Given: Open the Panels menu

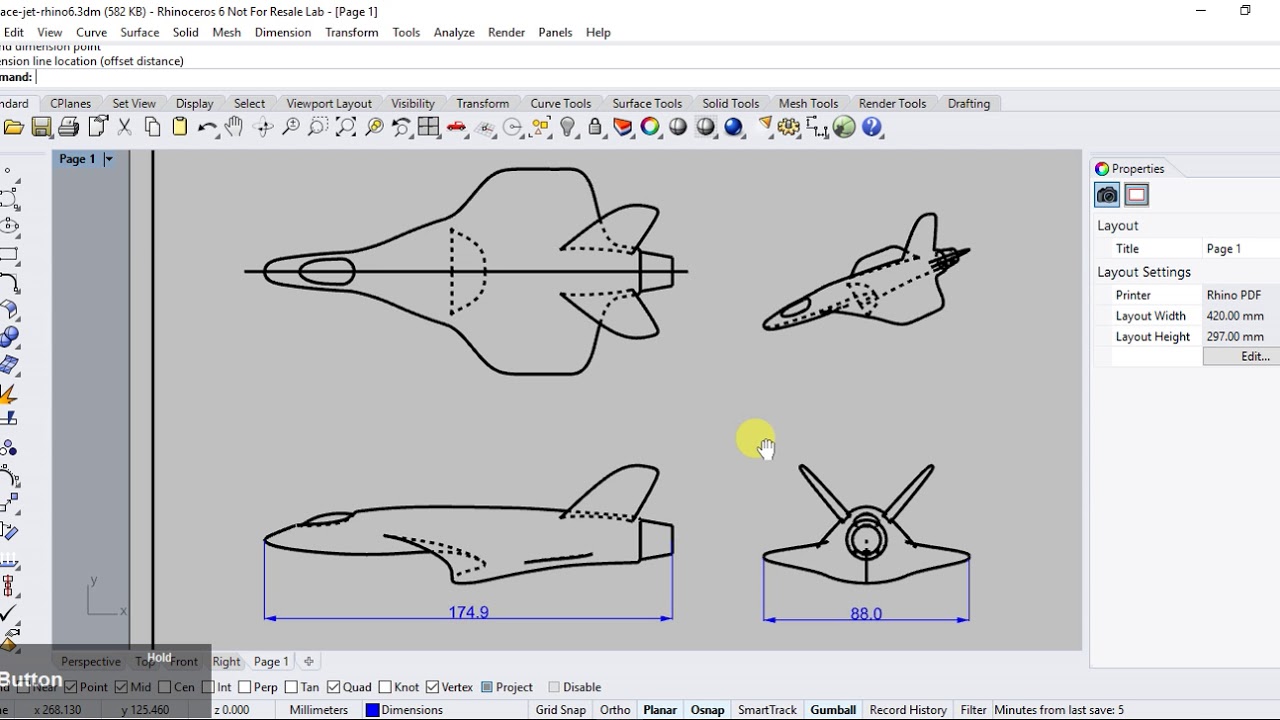Looking at the screenshot, I should [555, 32].
